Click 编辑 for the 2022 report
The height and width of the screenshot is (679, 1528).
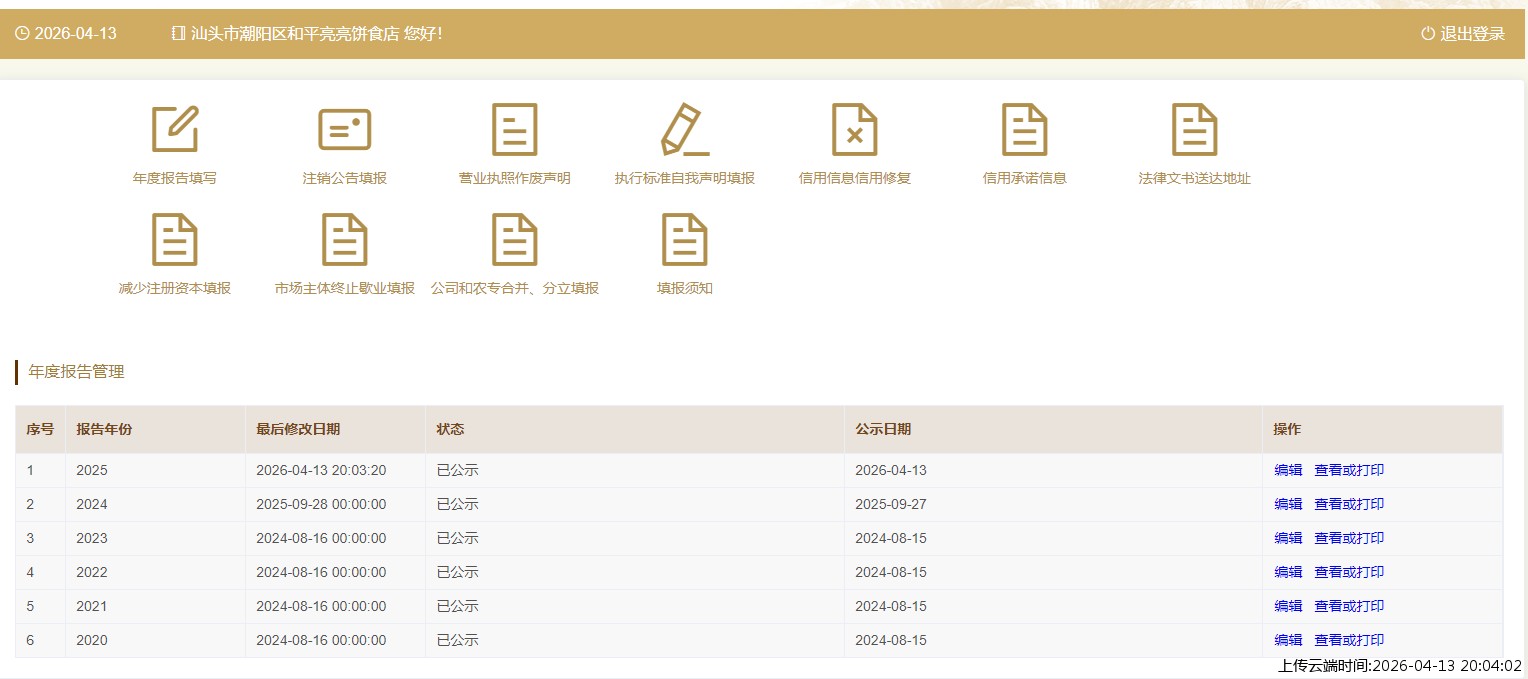coord(1288,572)
